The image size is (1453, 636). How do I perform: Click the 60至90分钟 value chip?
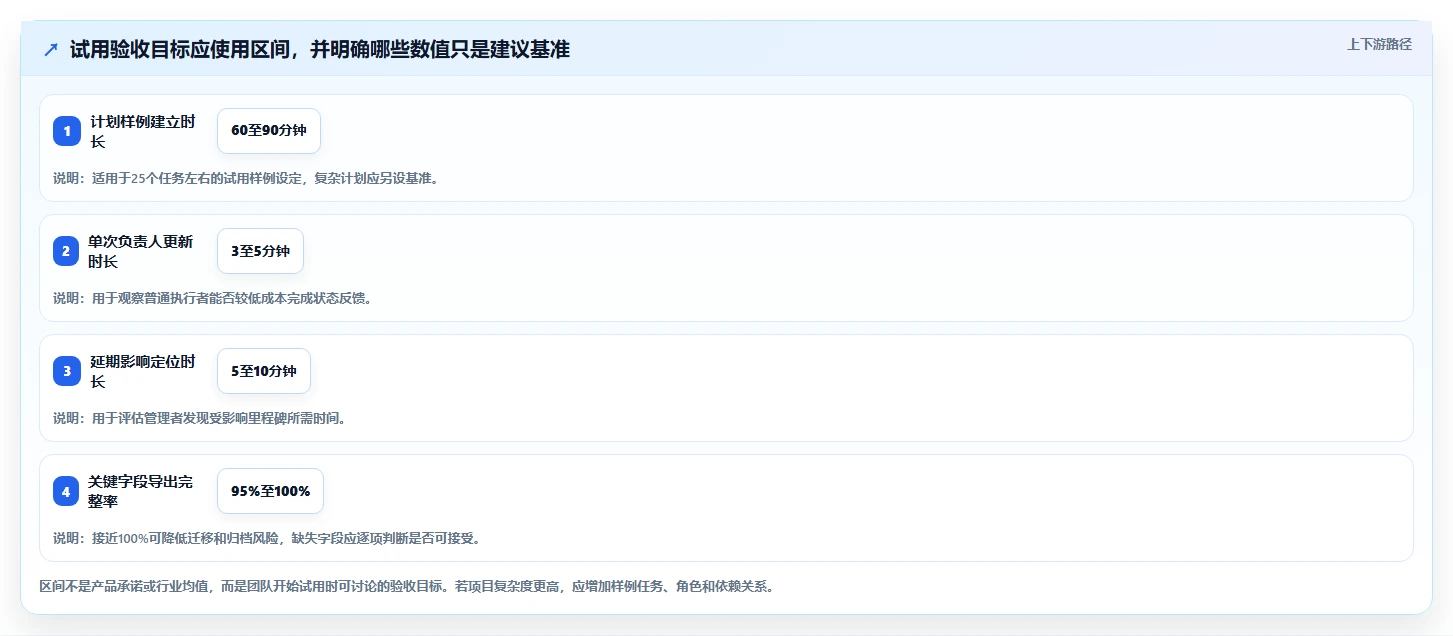click(x=269, y=131)
